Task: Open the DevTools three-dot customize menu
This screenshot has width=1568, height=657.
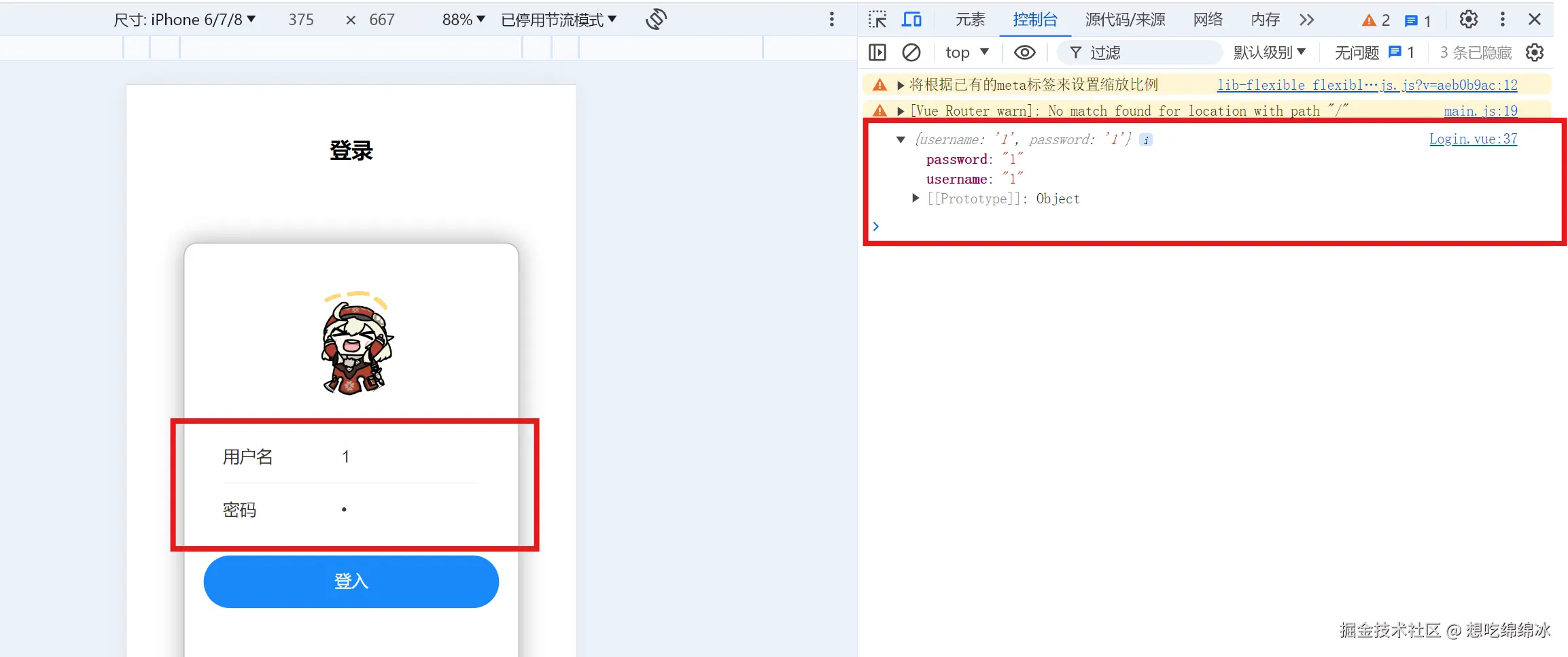Action: tap(1502, 19)
